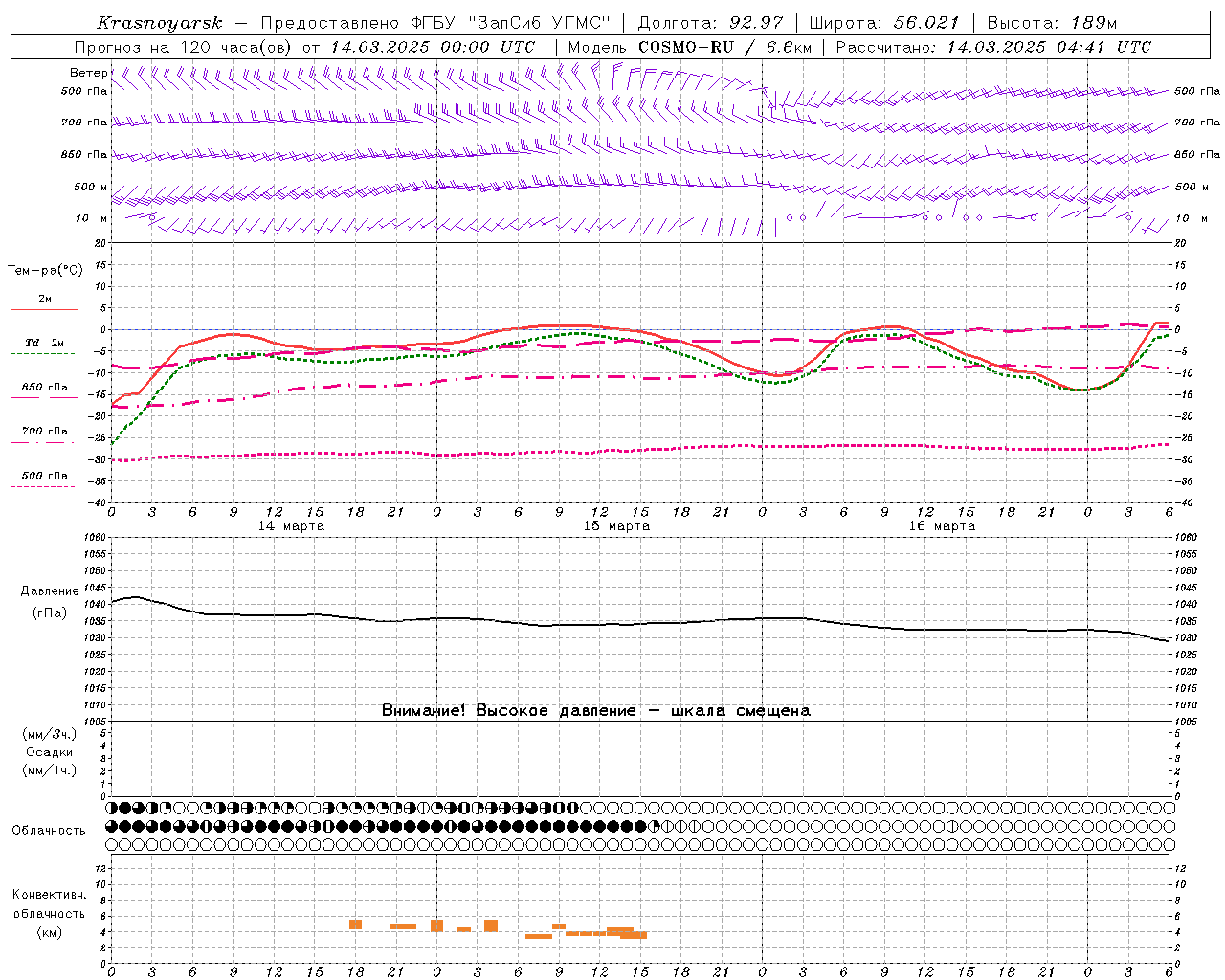Viewport: 1225px width, 980px height.
Task: Click the 'Облачность' cloud cover label
Action: [49, 830]
